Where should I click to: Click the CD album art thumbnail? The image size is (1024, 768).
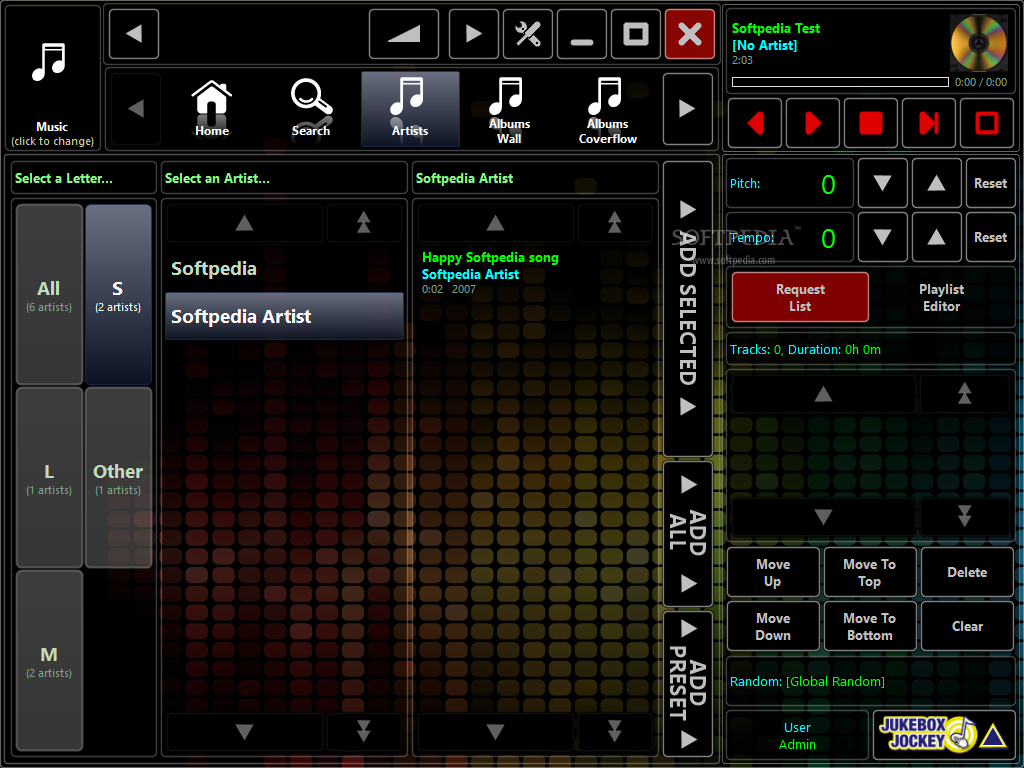(x=978, y=42)
